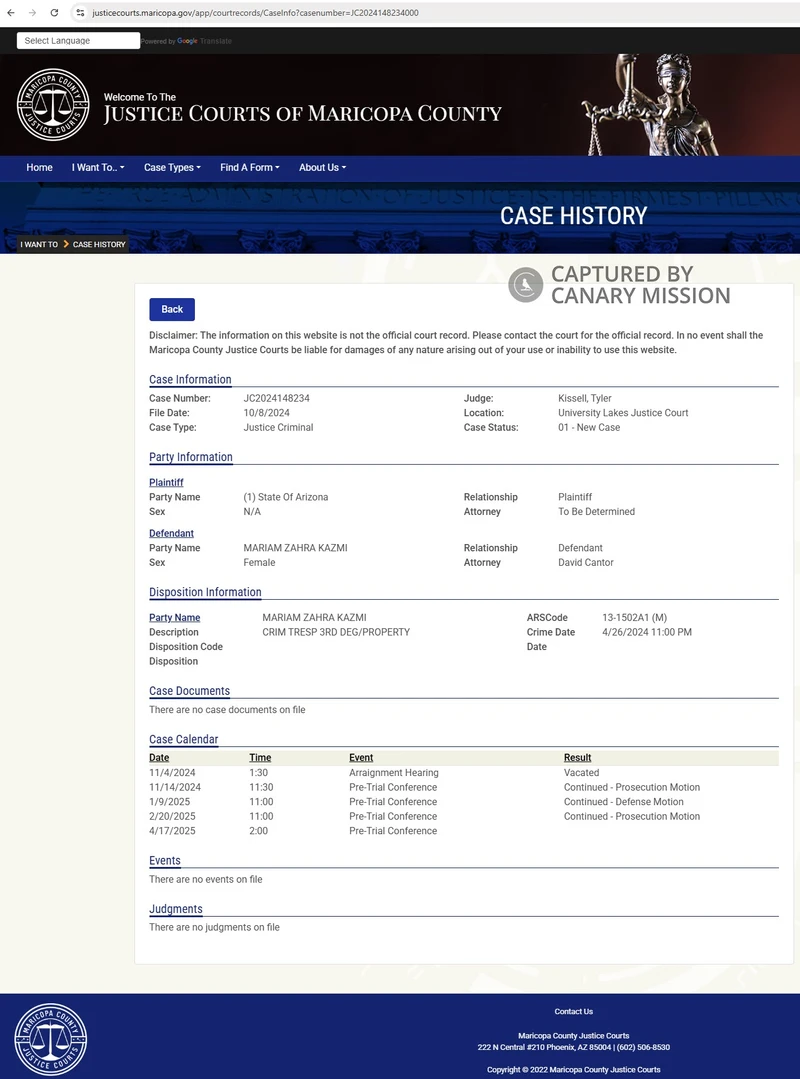The height and width of the screenshot is (1079, 800).
Task: Open the Select Language dropdown
Action: [78, 41]
